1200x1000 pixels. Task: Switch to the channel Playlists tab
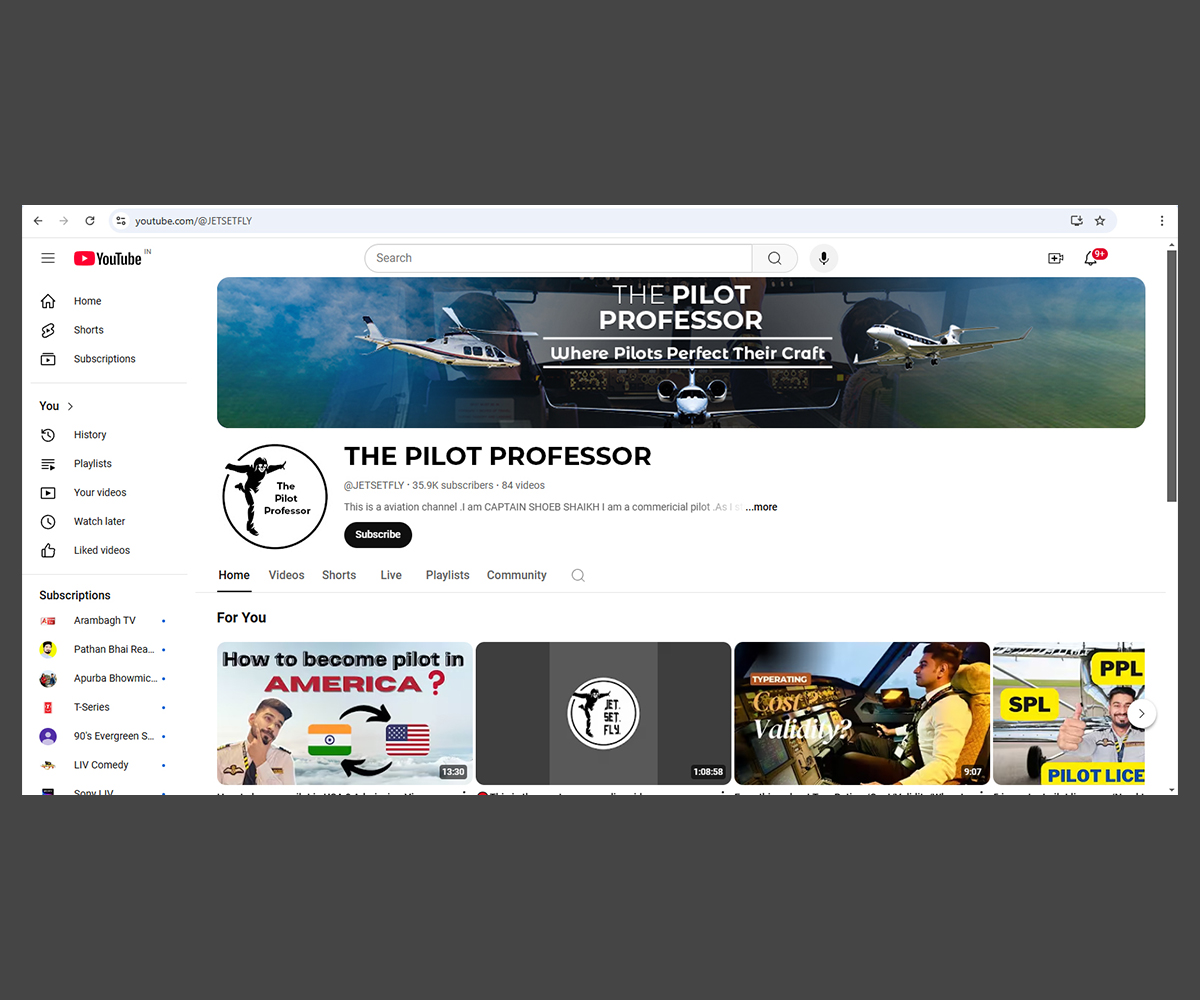pyautogui.click(x=447, y=575)
